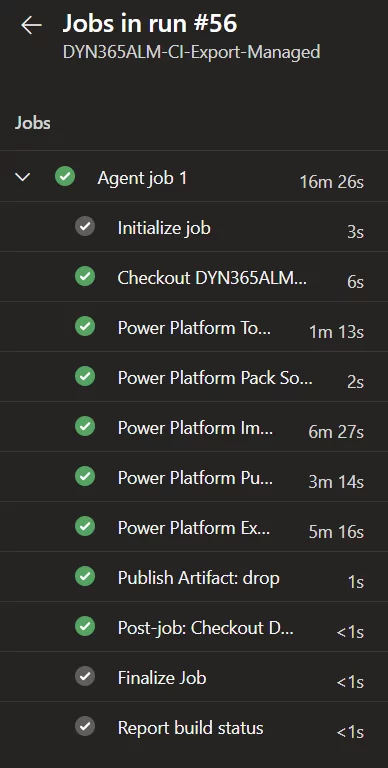This screenshot has width=388, height=768.
Task: Click the 6s duration on the Checkout row
Action: coord(355,282)
